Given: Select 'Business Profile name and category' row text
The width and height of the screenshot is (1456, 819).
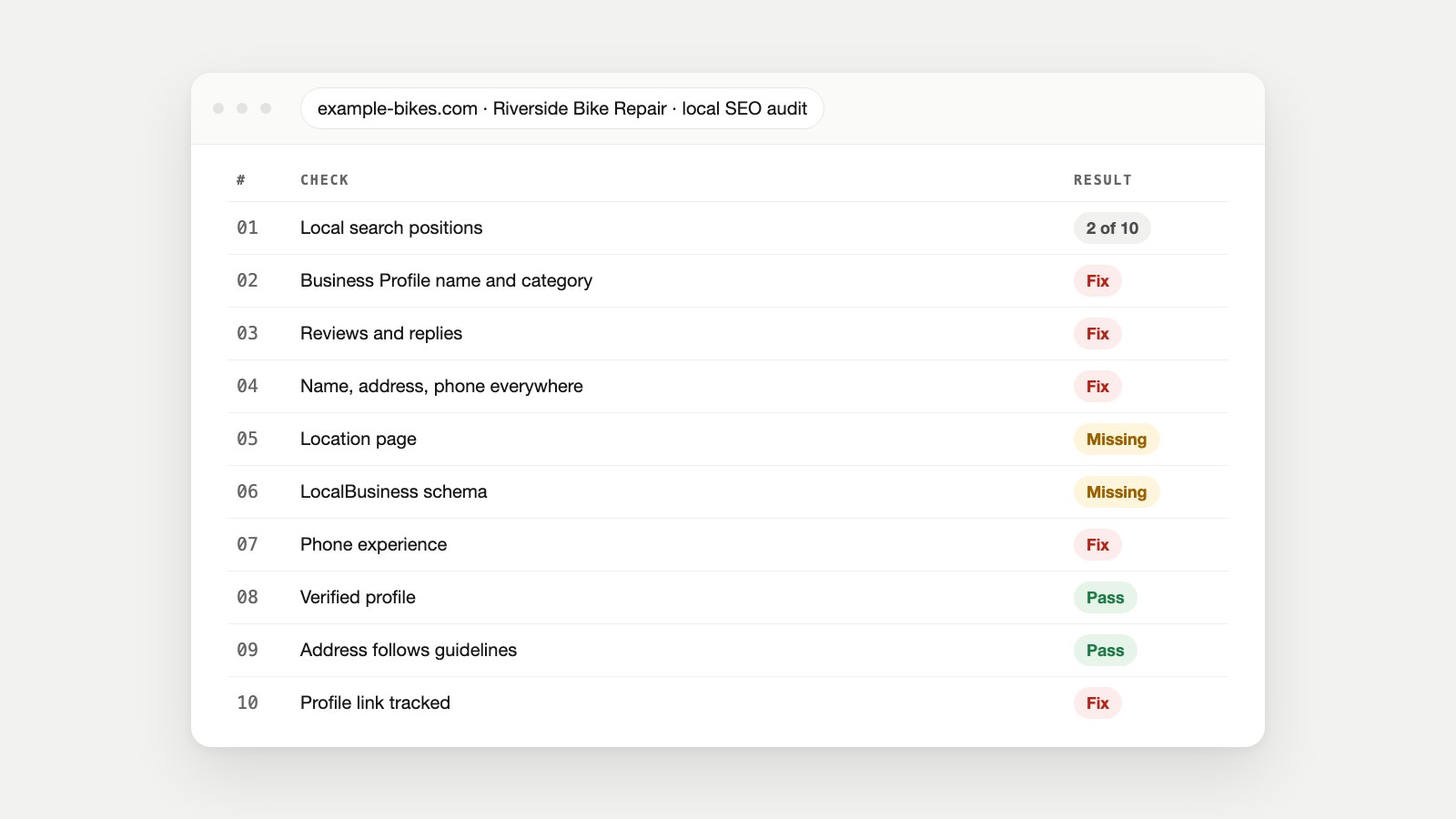Looking at the screenshot, I should pyautogui.click(x=446, y=280).
